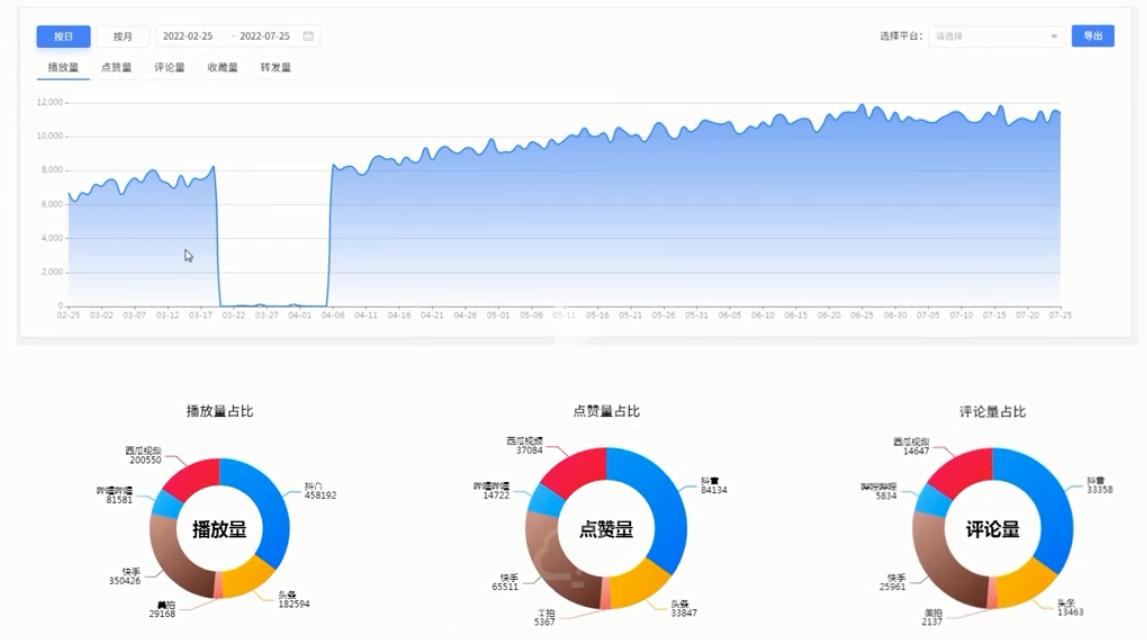Click the 07-25 date label on the chart x-axis

(x=1059, y=315)
